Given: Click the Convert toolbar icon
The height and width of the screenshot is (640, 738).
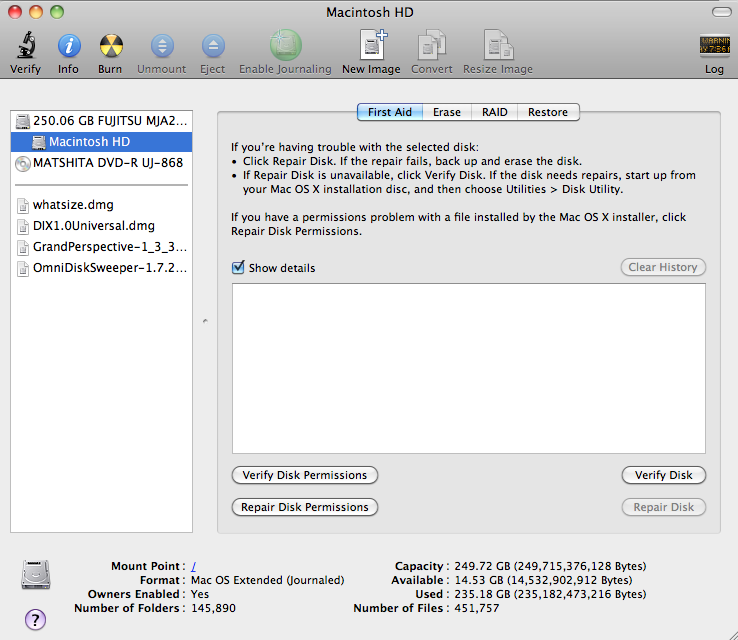Looking at the screenshot, I should tap(432, 45).
